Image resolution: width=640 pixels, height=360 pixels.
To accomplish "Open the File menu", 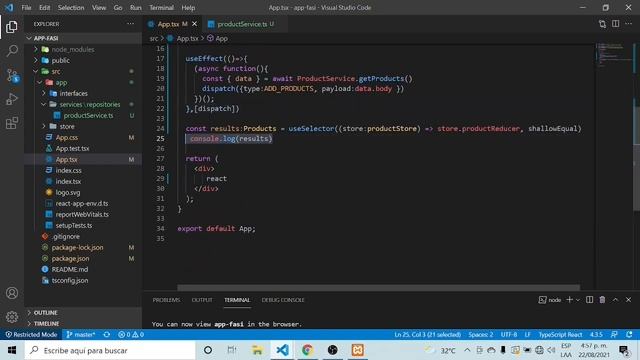I will pyautogui.click(x=26, y=7).
